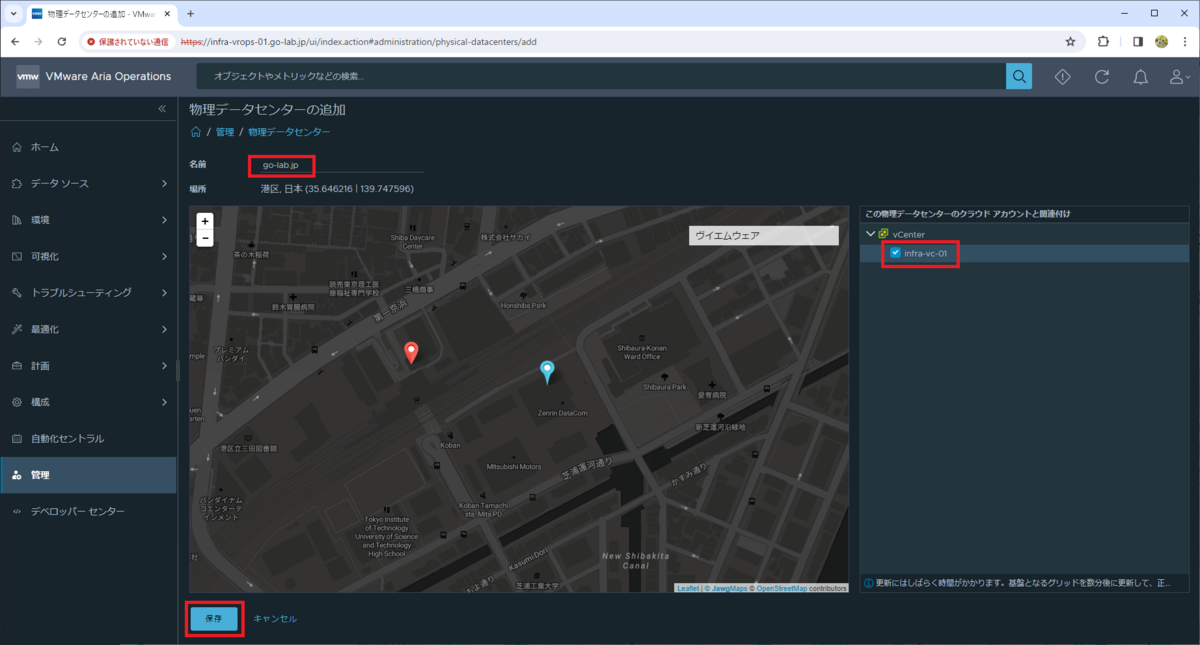The image size is (1200, 645).
Task: Click the not-secure connection warning badge
Action: pos(126,42)
